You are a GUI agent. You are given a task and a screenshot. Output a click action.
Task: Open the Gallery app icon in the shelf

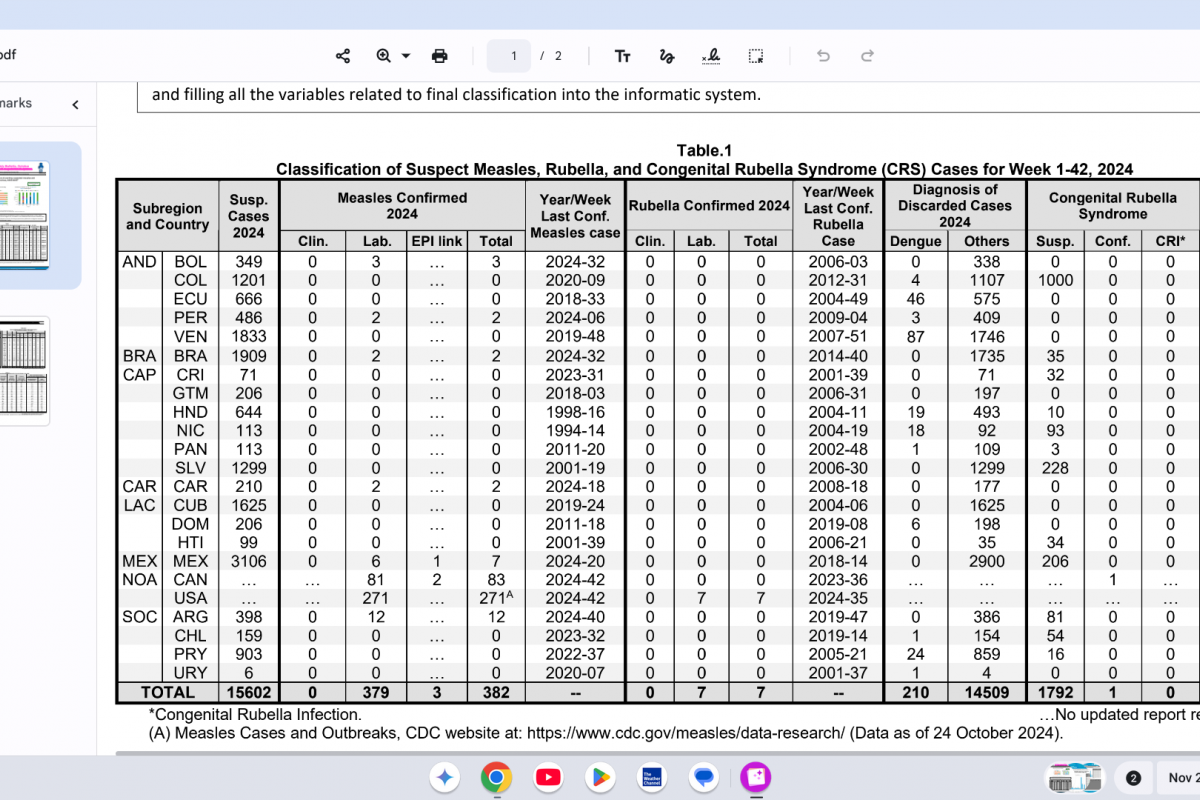coord(755,777)
